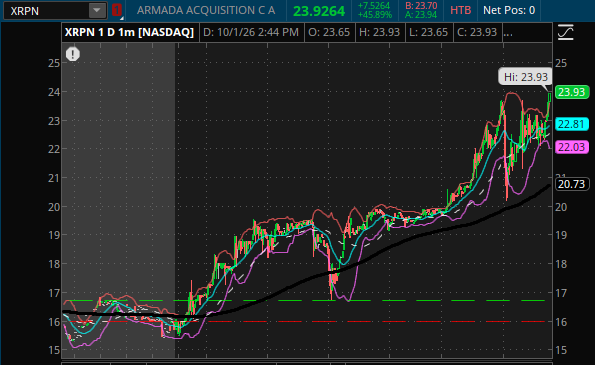Screen dimensions: 595x365
Task: Open the symbol selector dropdown arrow
Action: 97,11
